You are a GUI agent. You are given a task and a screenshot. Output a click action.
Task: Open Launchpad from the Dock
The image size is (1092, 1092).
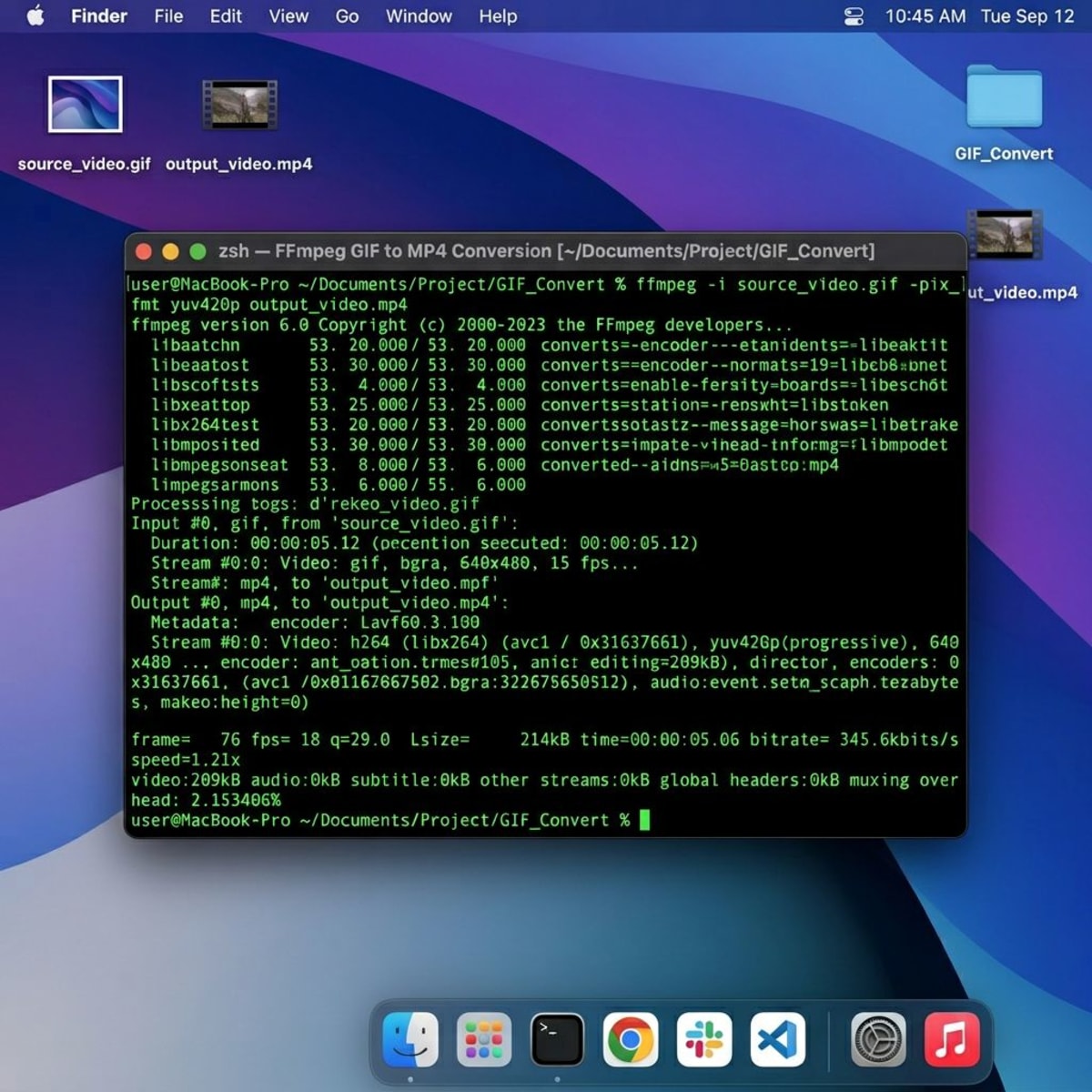(484, 1037)
